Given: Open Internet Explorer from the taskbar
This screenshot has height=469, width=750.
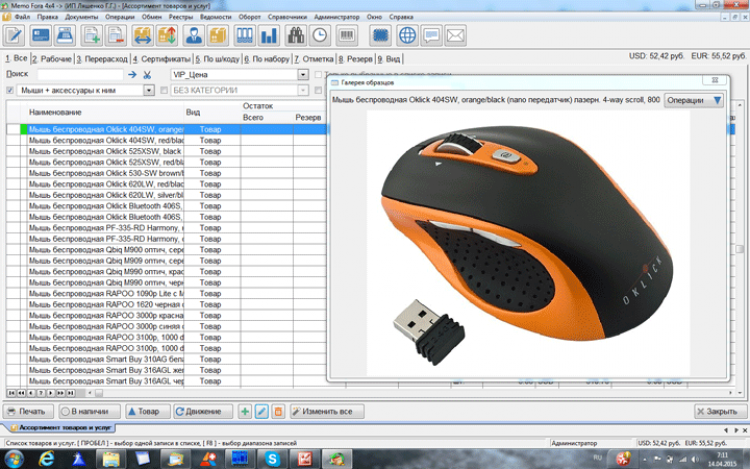Looking at the screenshot, I should [x=46, y=459].
